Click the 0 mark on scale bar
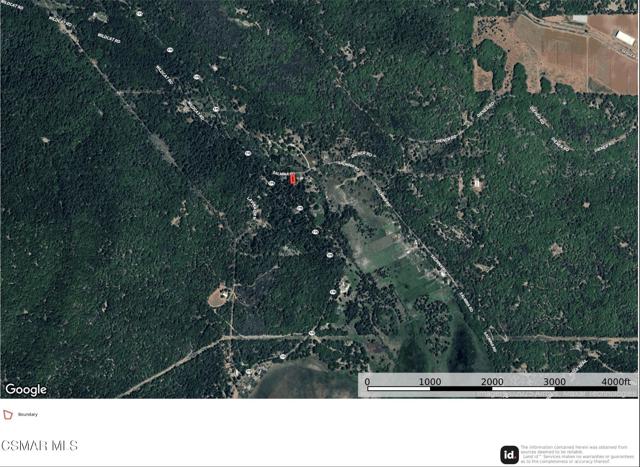Image resolution: width=640 pixels, height=467 pixels. (367, 382)
